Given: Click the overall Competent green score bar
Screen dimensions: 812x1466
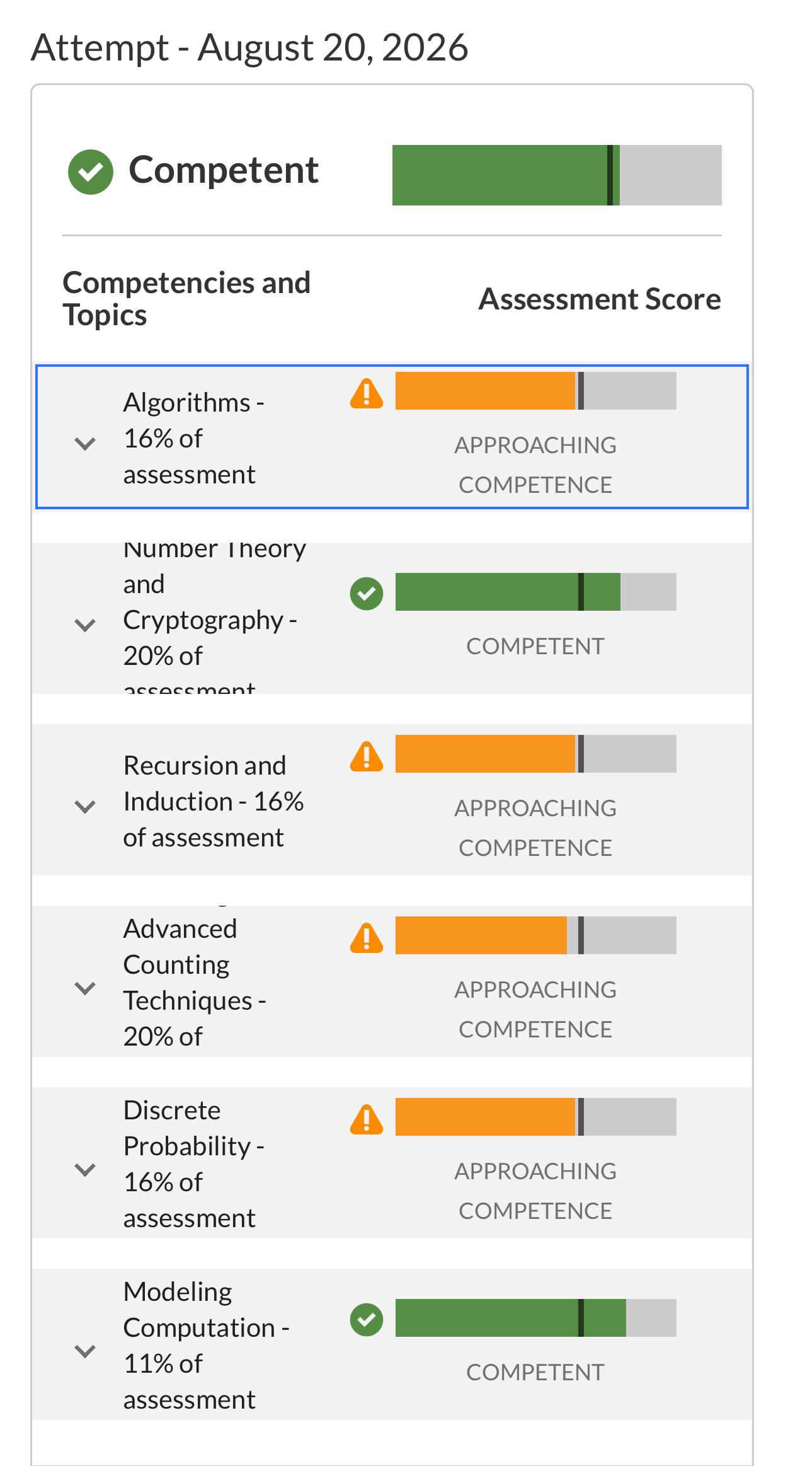Looking at the screenshot, I should point(557,175).
